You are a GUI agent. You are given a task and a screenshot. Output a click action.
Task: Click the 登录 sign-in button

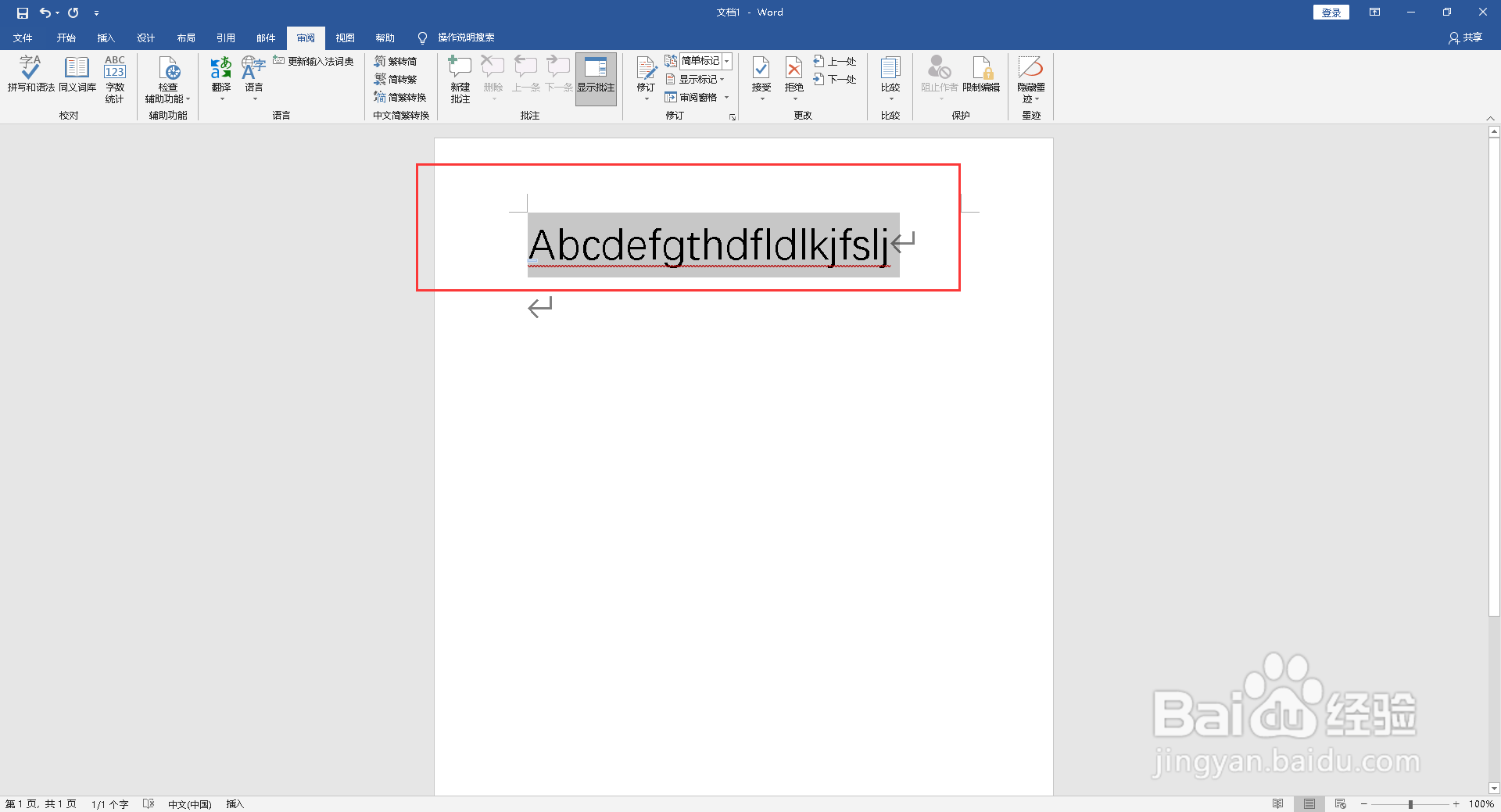point(1331,13)
